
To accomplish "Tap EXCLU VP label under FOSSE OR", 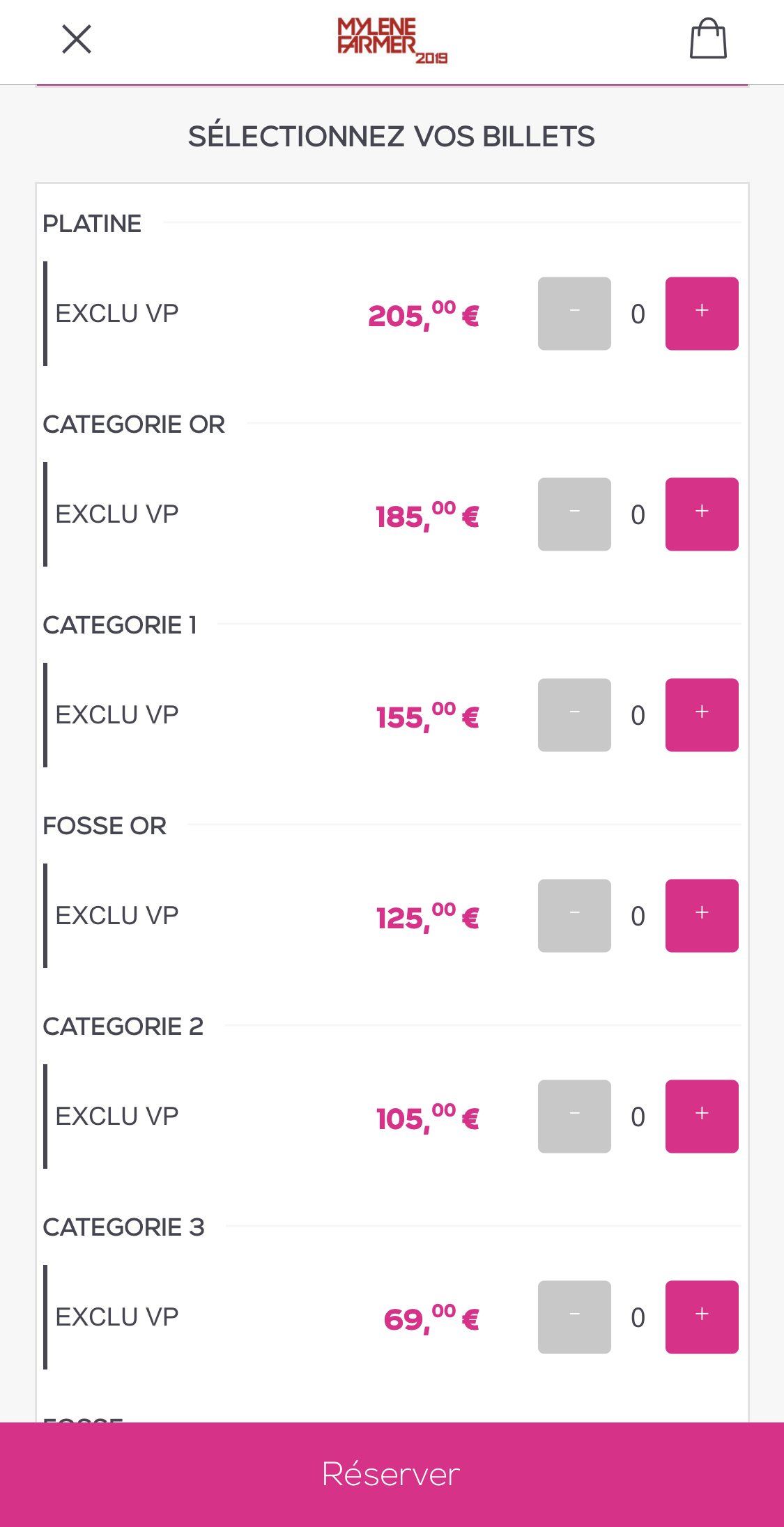I will point(117,916).
